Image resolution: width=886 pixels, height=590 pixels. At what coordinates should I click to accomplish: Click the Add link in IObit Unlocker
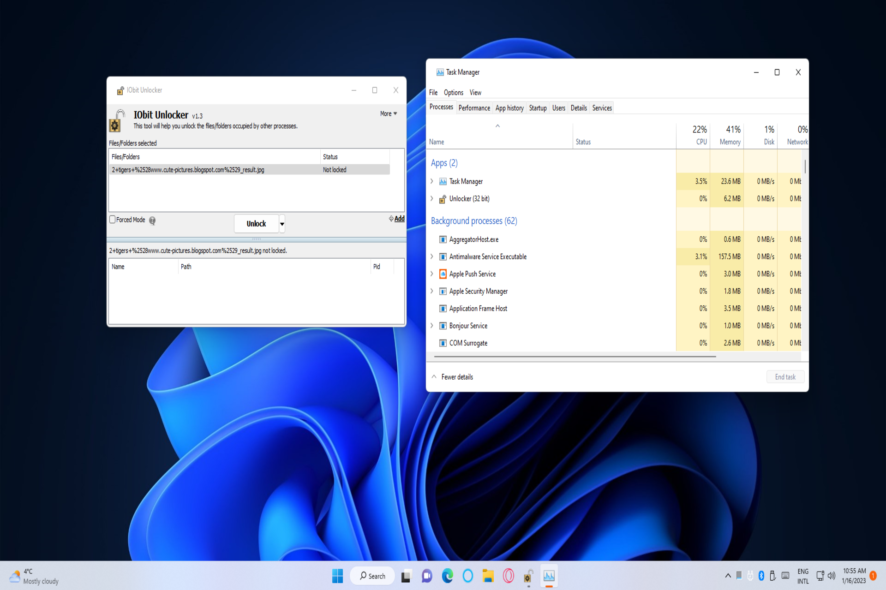pos(399,219)
